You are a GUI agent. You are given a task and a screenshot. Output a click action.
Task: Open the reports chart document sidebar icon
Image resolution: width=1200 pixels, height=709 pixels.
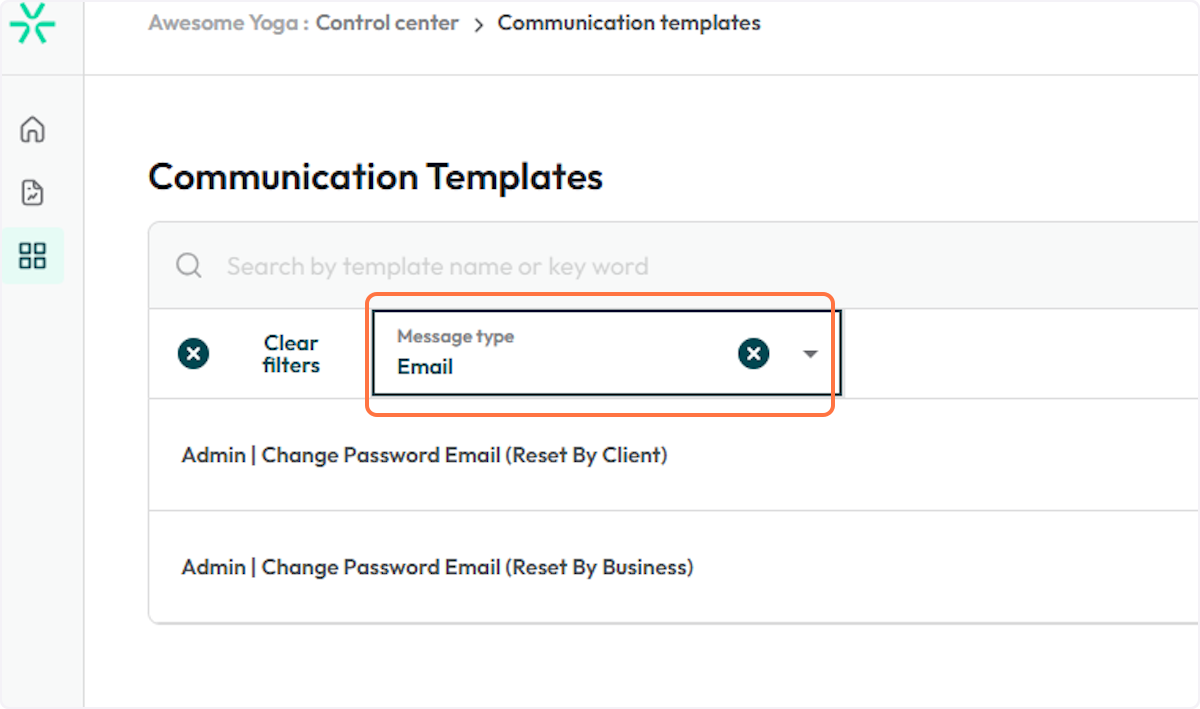coord(33,193)
